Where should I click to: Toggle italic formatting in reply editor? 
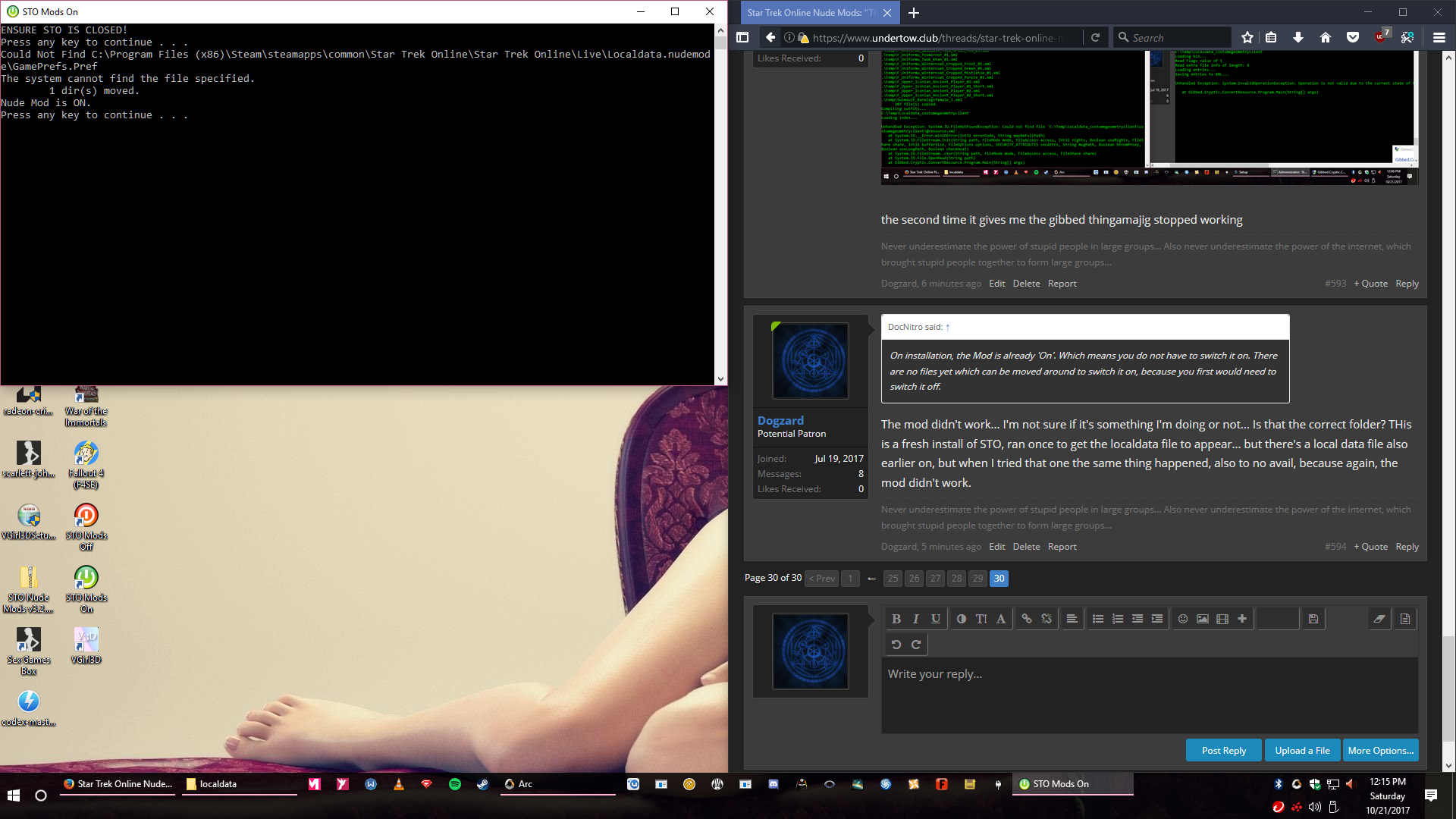[916, 619]
